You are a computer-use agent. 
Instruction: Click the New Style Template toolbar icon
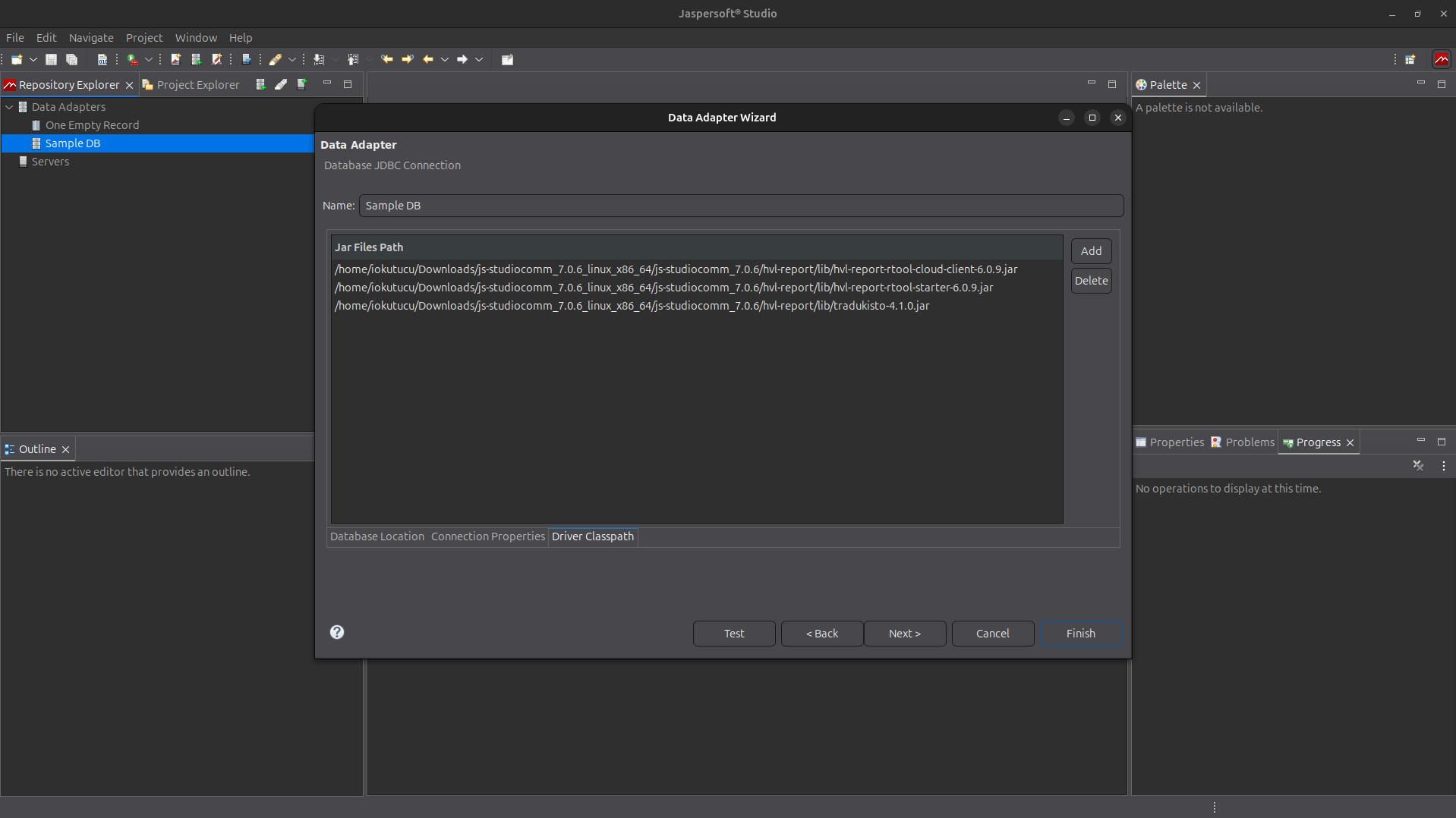tap(217, 59)
